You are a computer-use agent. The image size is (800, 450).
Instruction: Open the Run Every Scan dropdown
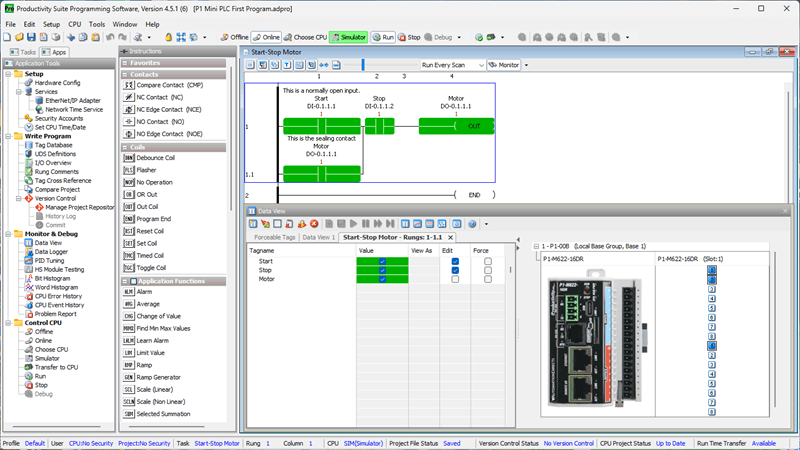(452, 65)
